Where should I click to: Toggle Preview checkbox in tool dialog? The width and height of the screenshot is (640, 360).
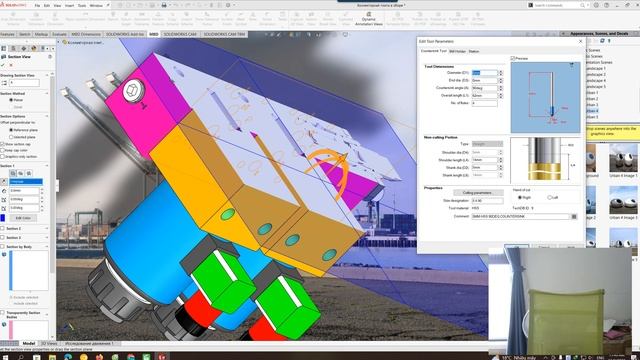point(513,59)
